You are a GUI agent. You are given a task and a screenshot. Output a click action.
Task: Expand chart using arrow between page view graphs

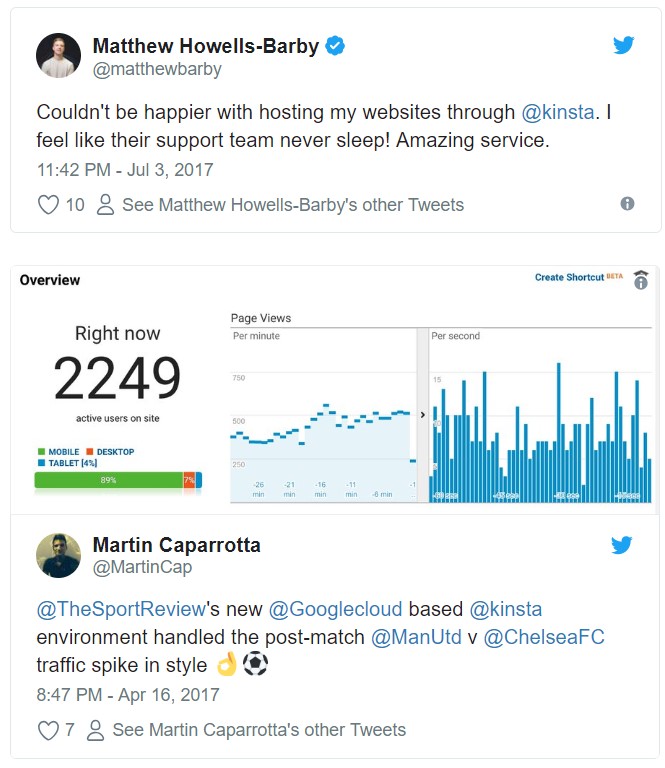tap(423, 415)
